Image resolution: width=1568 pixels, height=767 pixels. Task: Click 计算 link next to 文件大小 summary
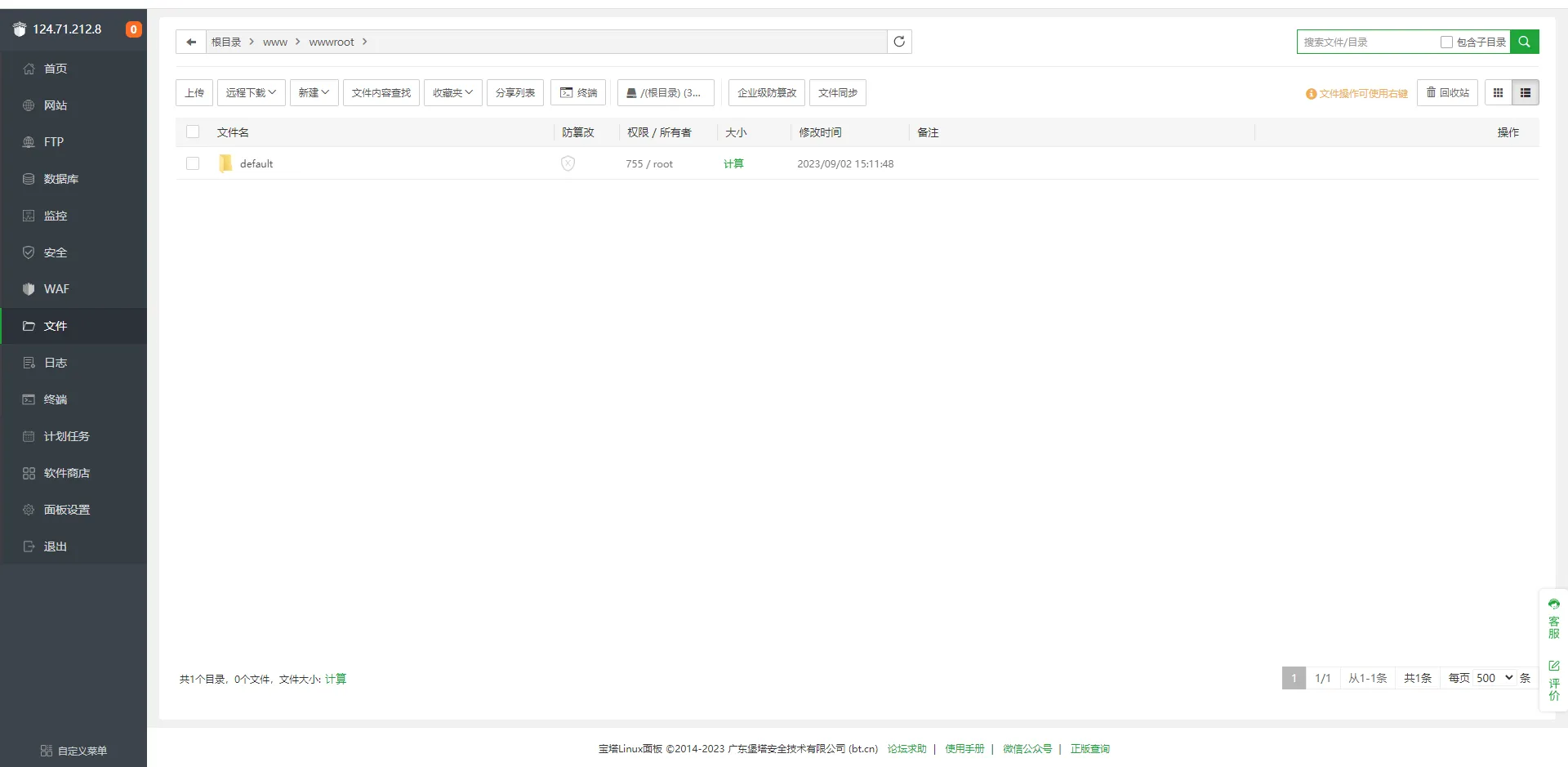(336, 679)
